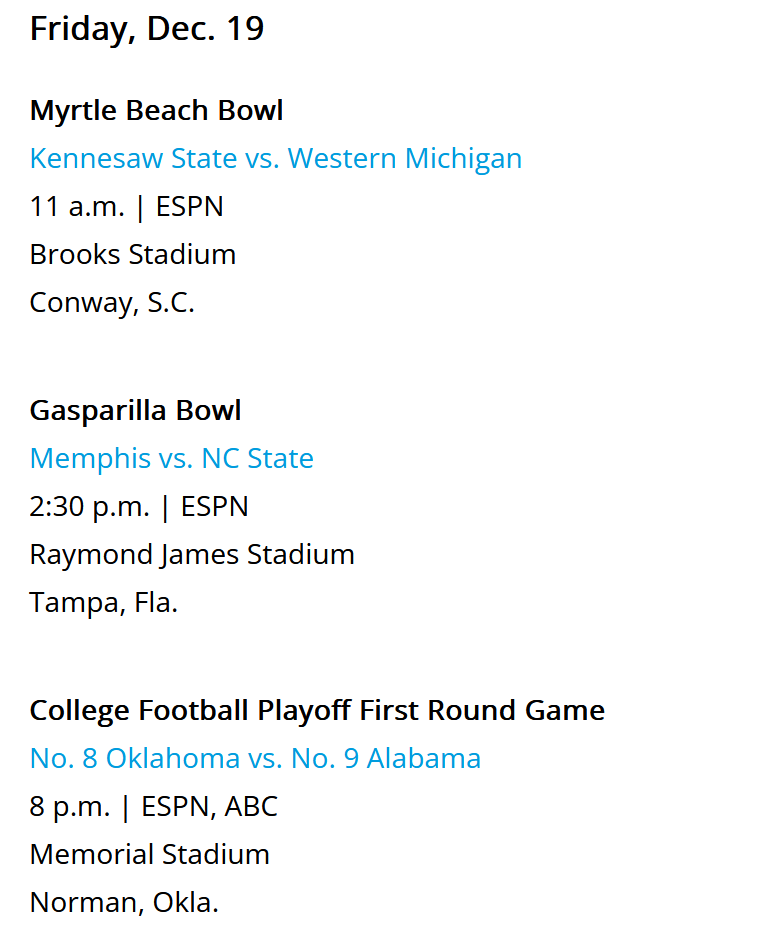The width and height of the screenshot is (778, 936).
Task: Open Kennesaw State vs. Western Michigan link
Action: (x=276, y=159)
